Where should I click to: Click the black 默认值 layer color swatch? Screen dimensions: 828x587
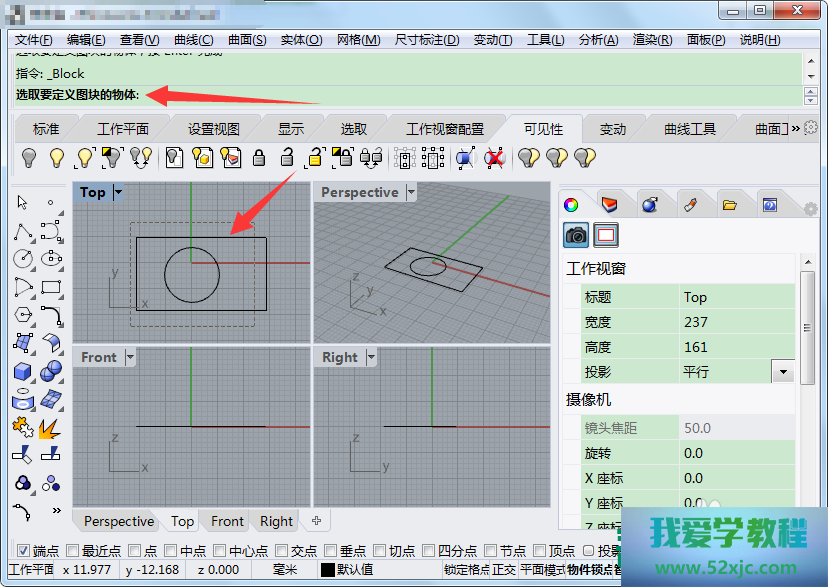(x=326, y=570)
